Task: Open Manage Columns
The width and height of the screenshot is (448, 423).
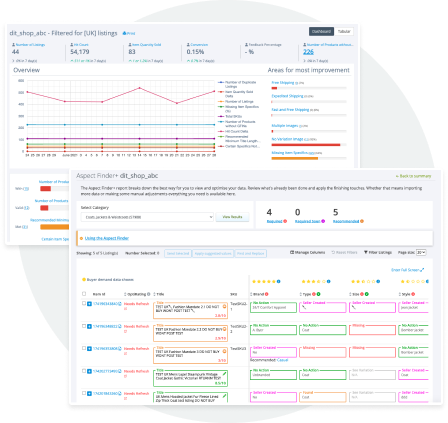Action: [x=307, y=252]
